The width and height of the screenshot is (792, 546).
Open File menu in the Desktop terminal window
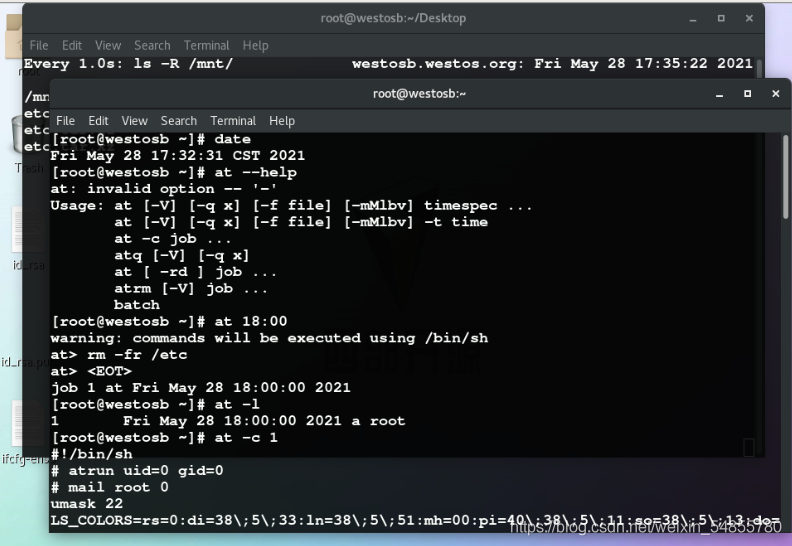pos(39,45)
